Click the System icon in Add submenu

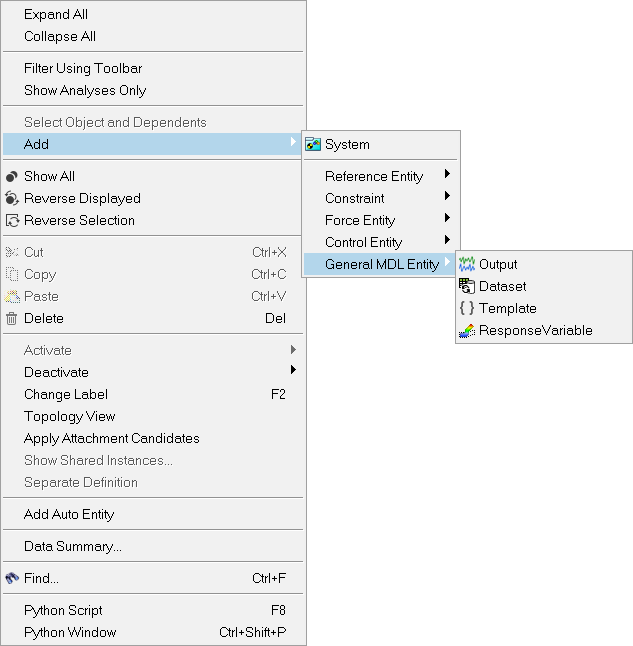click(x=313, y=145)
